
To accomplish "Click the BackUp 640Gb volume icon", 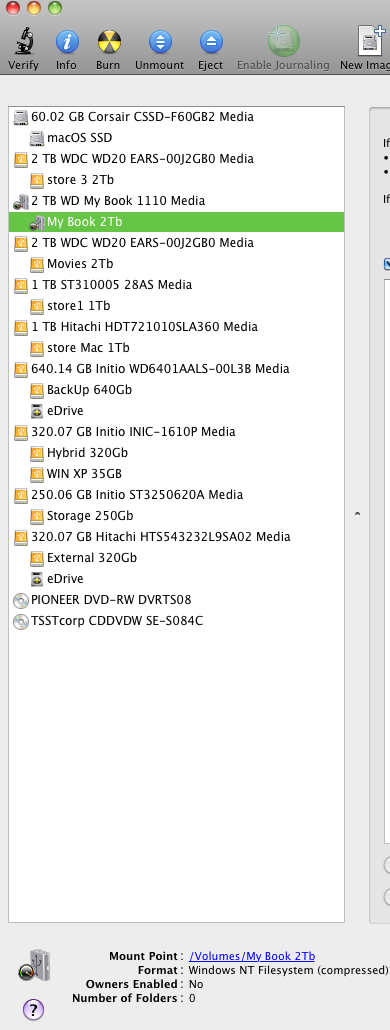I will (x=37, y=390).
